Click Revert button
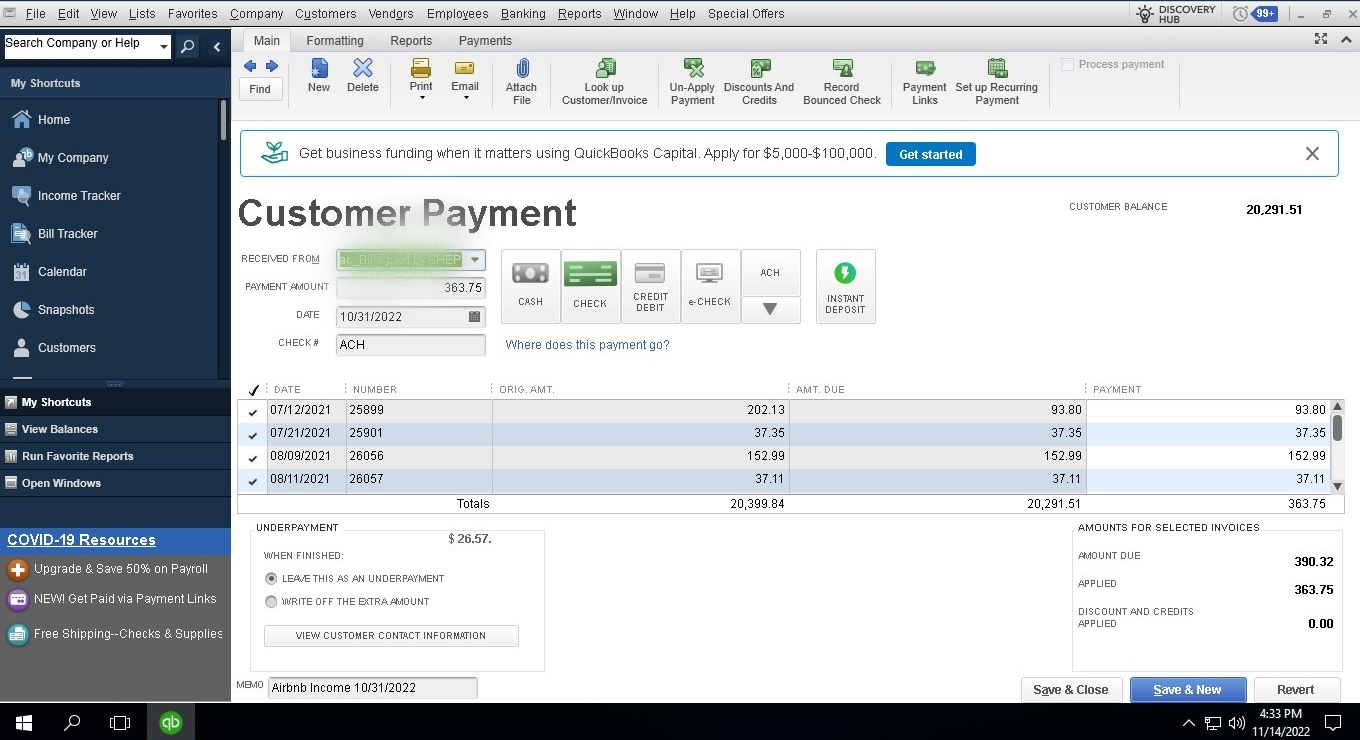This screenshot has width=1360, height=740. (x=1295, y=690)
